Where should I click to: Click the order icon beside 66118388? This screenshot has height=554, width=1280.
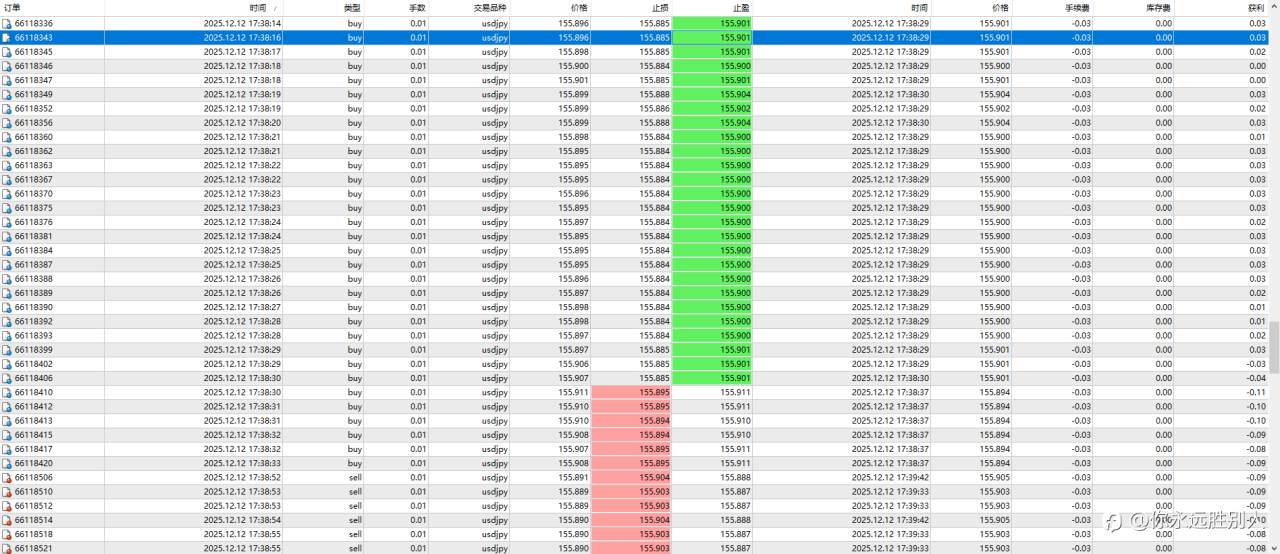[x=7, y=279]
